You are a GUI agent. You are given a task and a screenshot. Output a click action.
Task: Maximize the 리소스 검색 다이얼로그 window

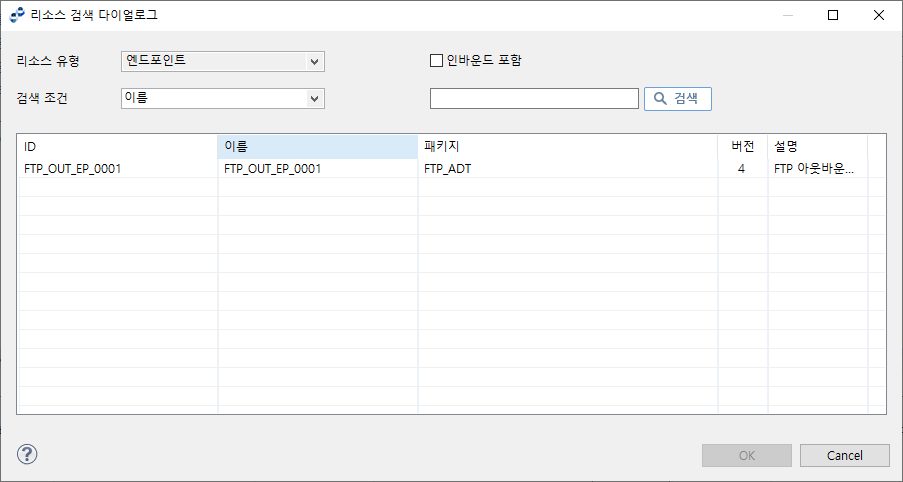[x=833, y=16]
